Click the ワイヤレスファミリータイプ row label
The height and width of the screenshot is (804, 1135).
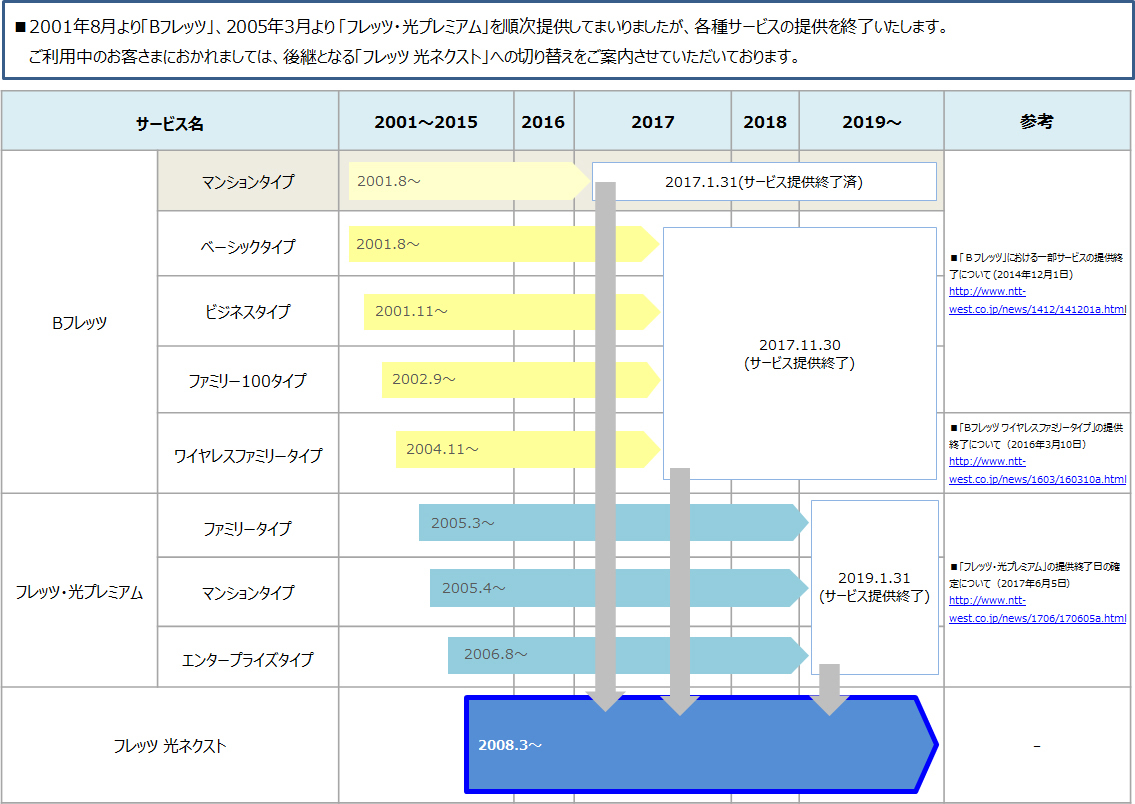pos(248,455)
